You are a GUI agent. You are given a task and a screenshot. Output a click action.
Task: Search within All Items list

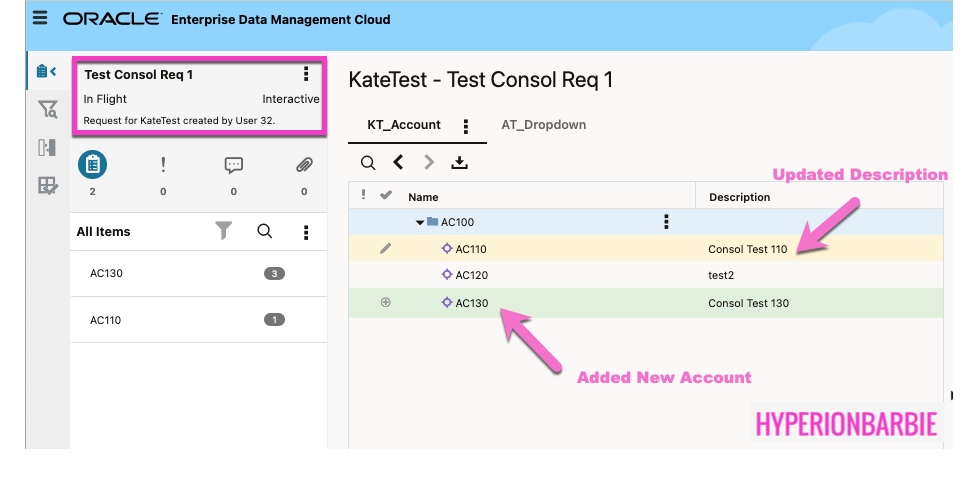tap(265, 231)
